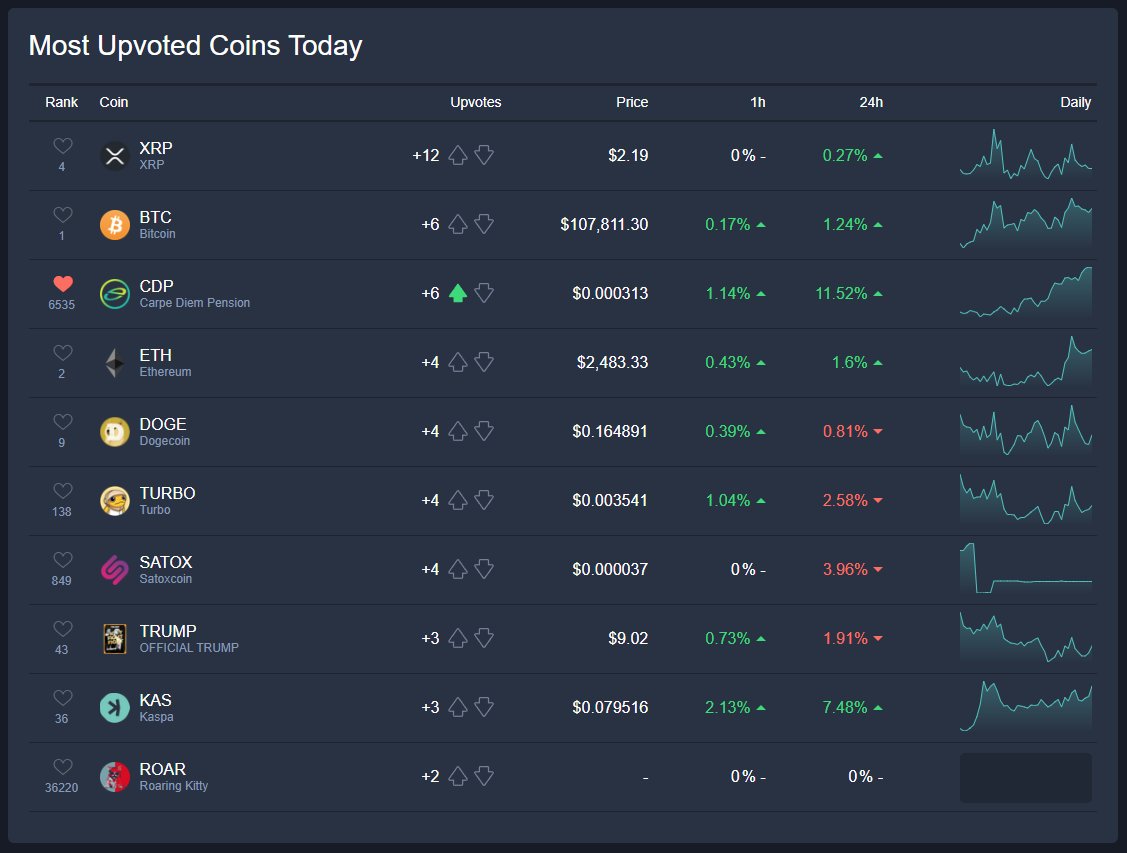The height and width of the screenshot is (853, 1127).
Task: Click the Dogecoin logo
Action: click(115, 432)
